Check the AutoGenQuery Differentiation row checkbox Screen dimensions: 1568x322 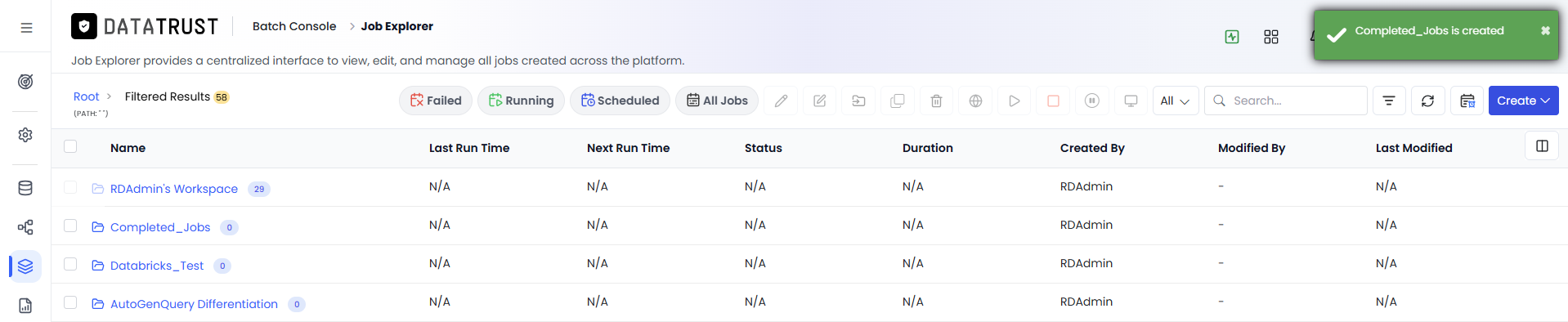pyautogui.click(x=70, y=302)
